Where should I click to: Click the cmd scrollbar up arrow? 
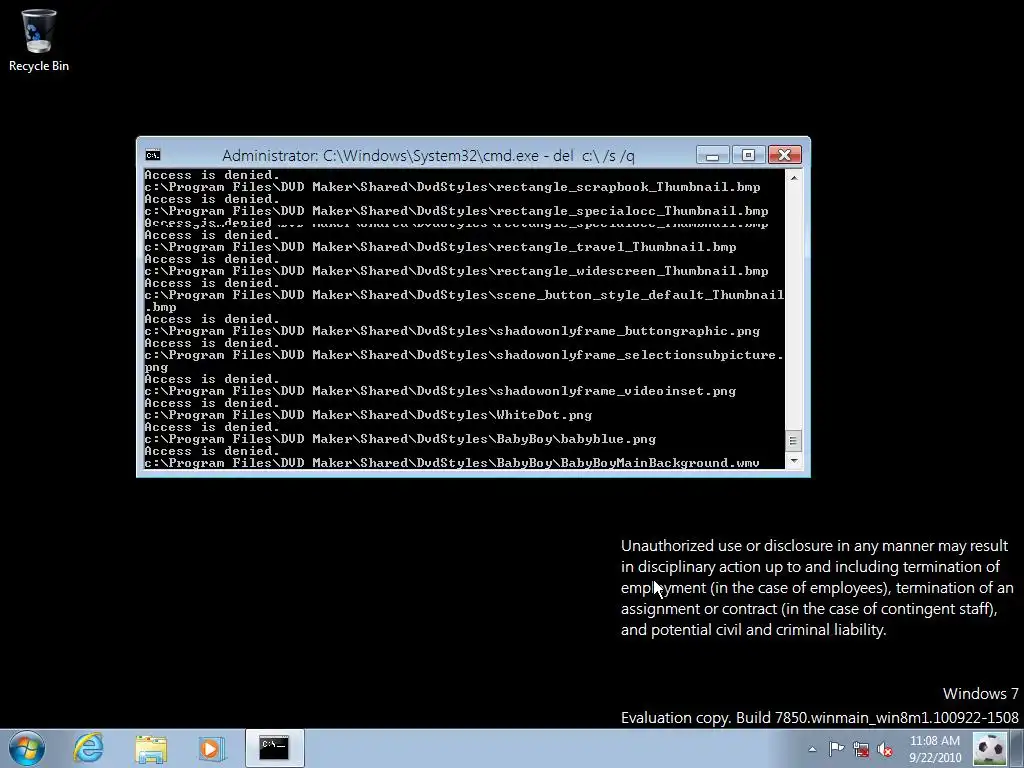coord(793,178)
